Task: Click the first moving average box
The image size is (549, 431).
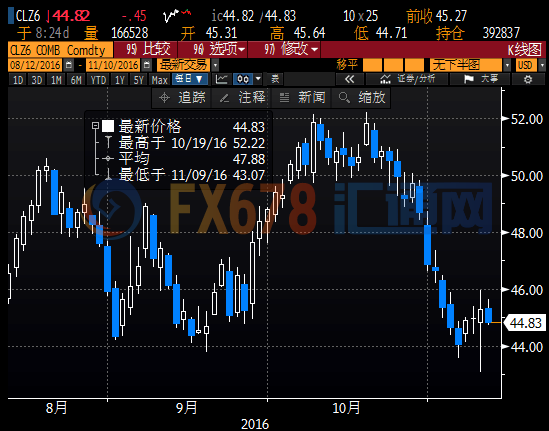Action: [373, 65]
